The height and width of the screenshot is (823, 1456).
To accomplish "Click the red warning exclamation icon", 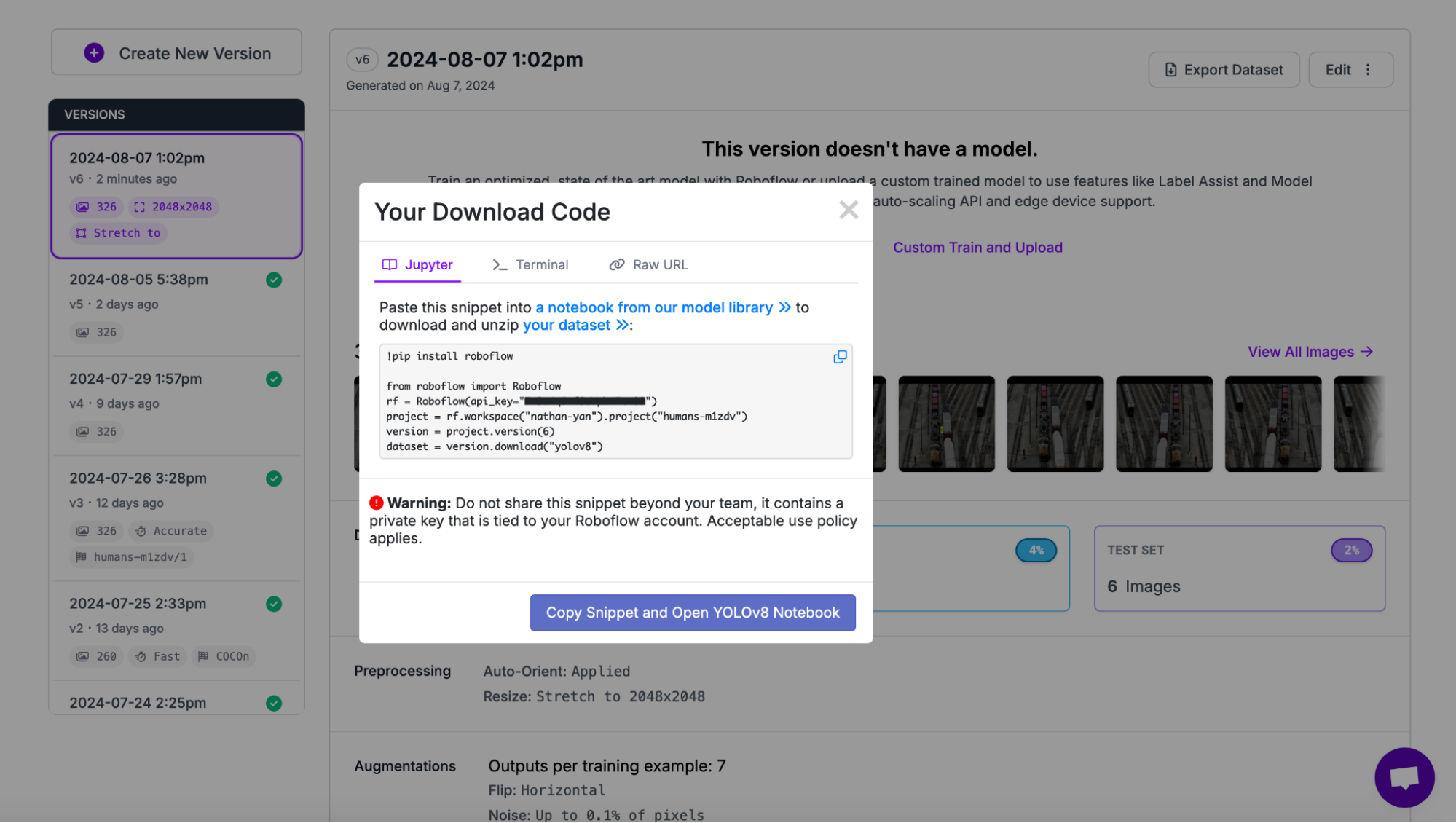I will tap(376, 503).
